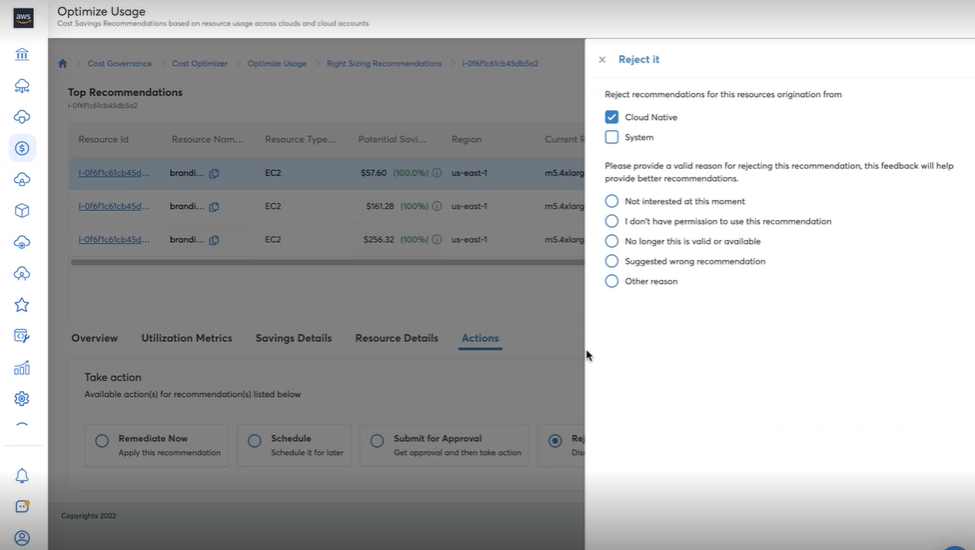Check the System checkbox
This screenshot has width=975, height=550.
(612, 137)
